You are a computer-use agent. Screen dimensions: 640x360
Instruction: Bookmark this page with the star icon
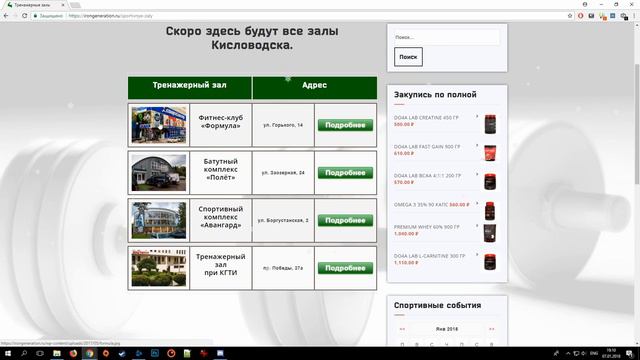click(570, 16)
